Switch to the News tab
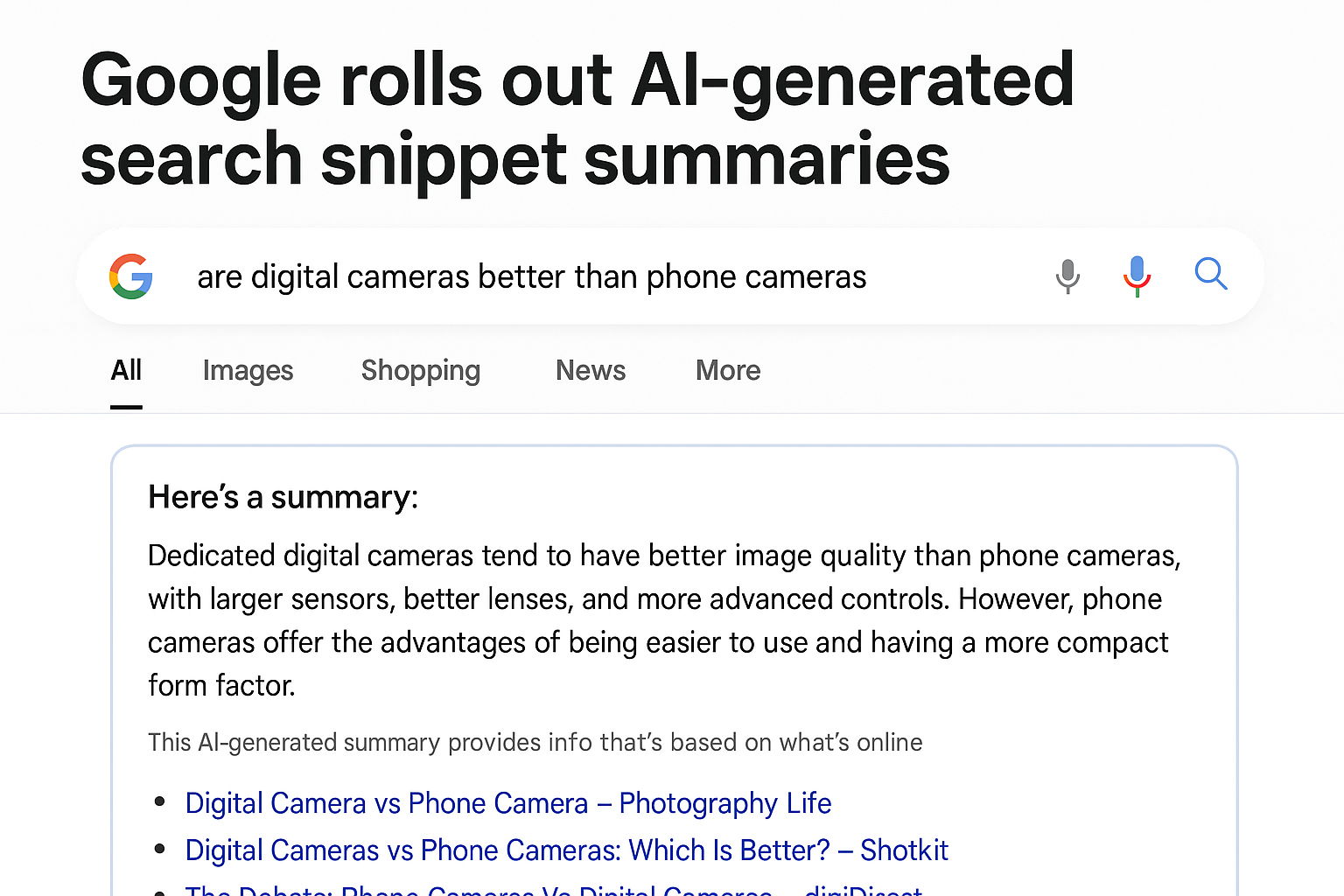Viewport: 1344px width, 896px height. coord(590,370)
